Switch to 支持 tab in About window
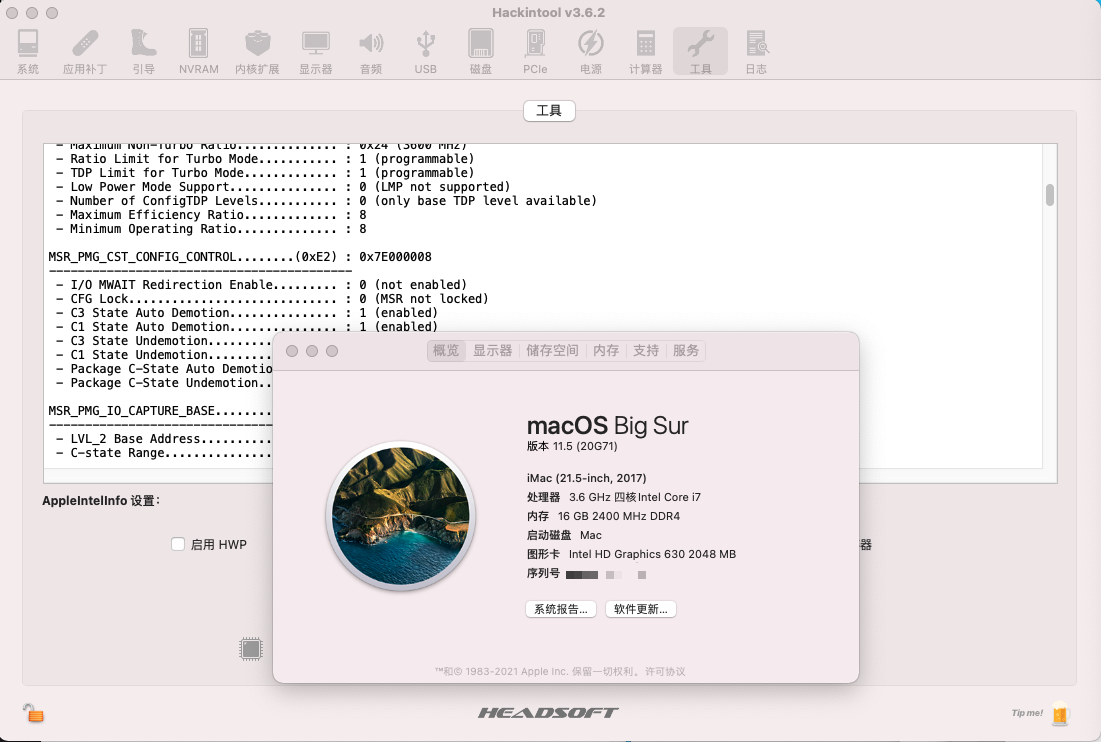Screen dimensions: 1101x742 point(646,350)
